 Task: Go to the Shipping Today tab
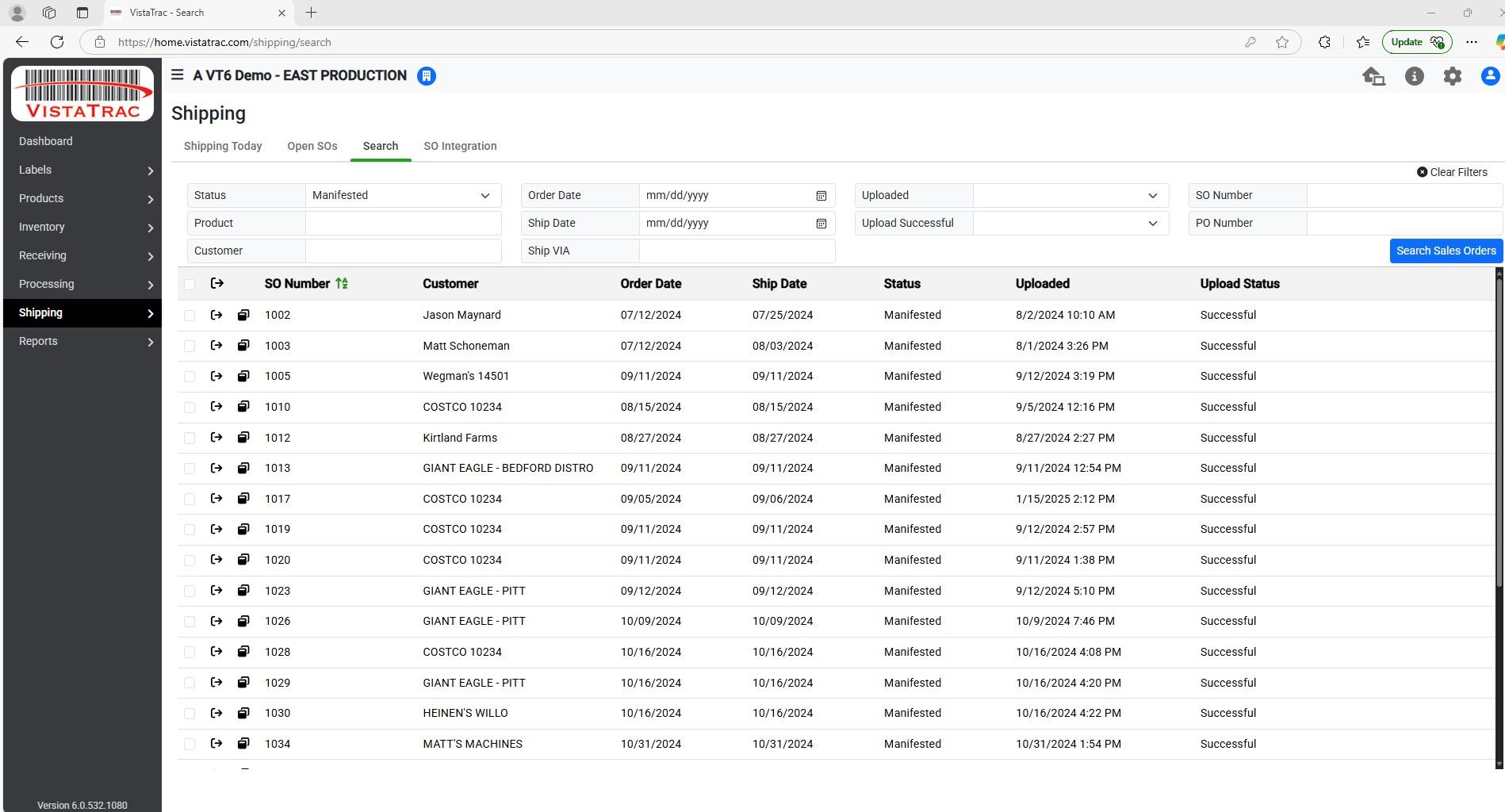(223, 146)
